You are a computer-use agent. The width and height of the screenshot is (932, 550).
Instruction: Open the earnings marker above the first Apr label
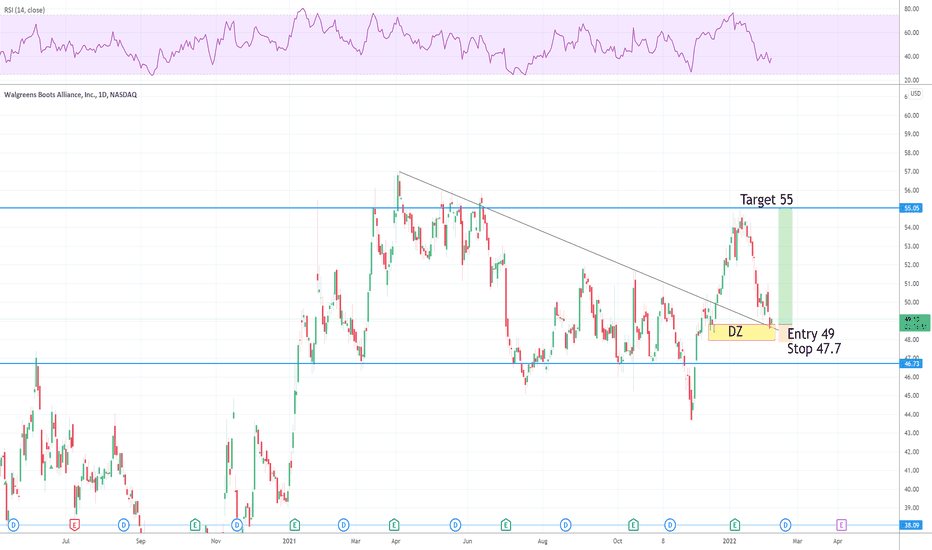point(393,525)
